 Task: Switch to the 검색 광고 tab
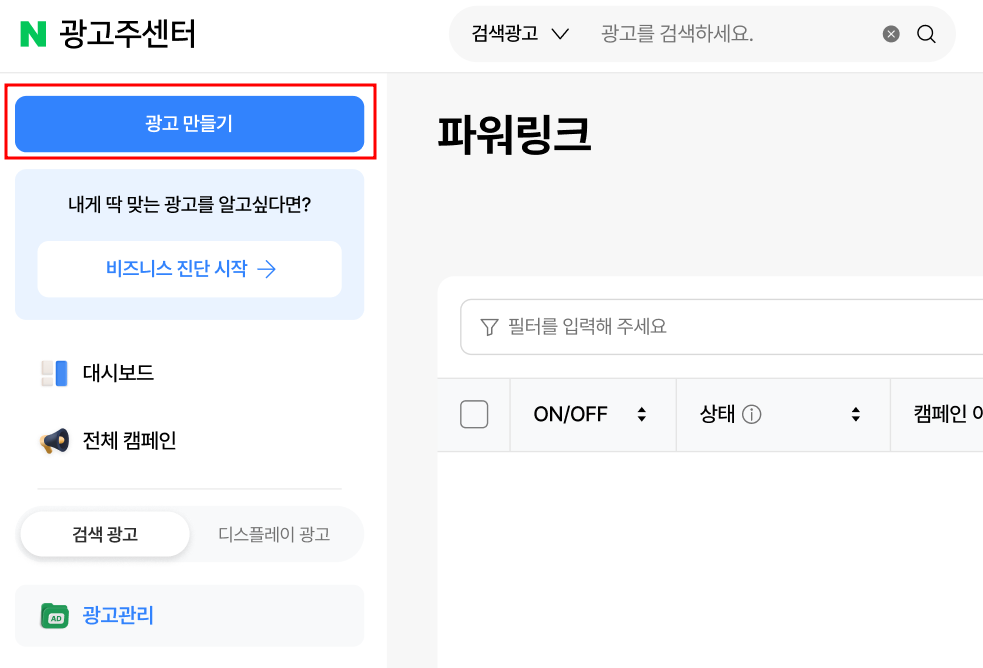(105, 534)
